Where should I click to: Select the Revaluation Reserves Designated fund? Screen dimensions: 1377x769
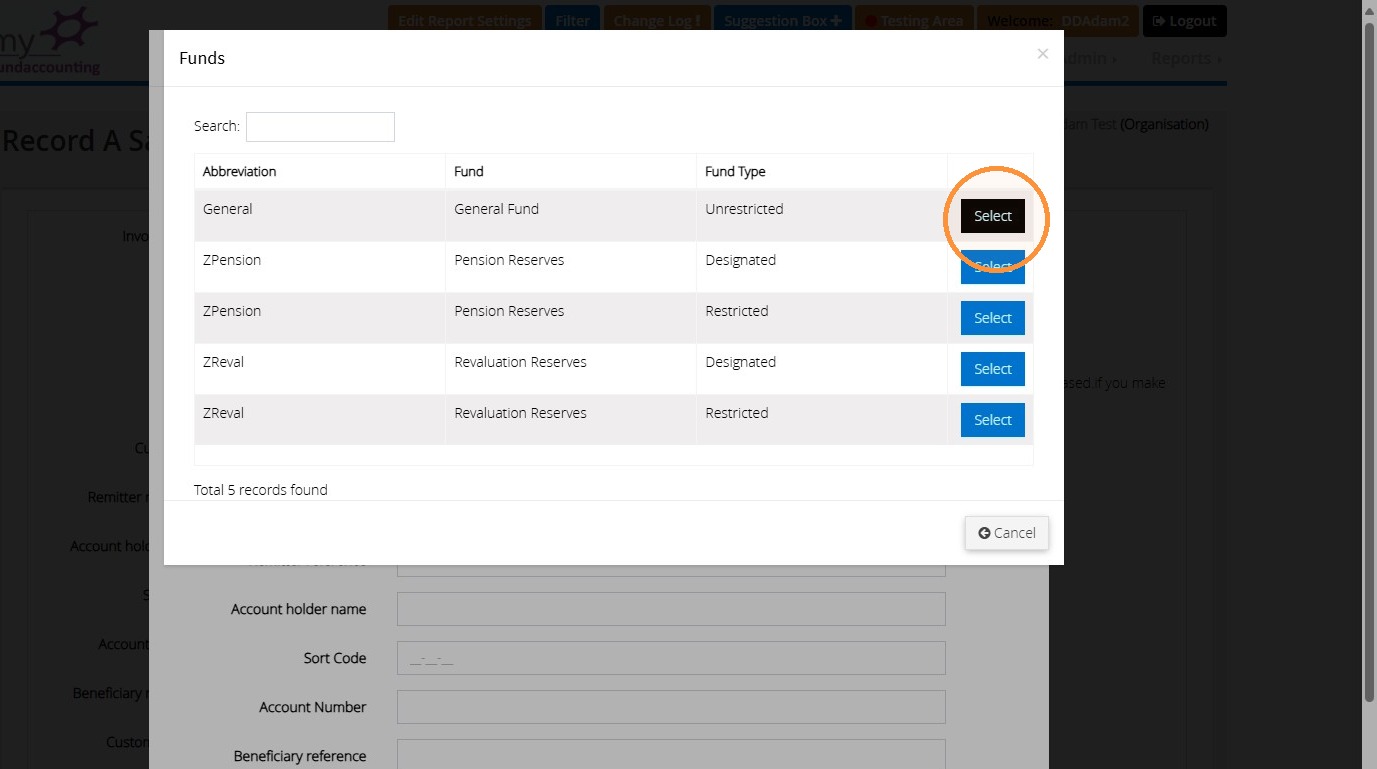tap(993, 369)
